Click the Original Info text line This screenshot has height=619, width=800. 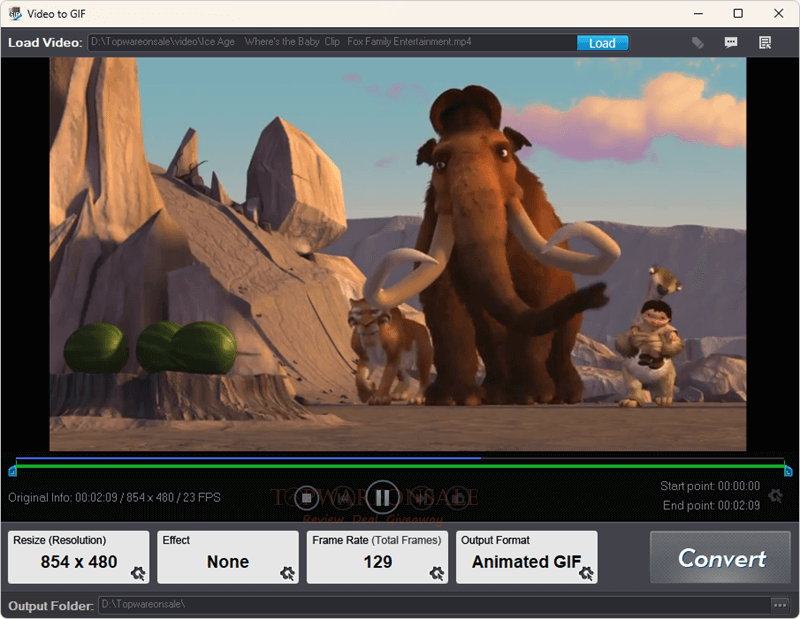click(114, 498)
